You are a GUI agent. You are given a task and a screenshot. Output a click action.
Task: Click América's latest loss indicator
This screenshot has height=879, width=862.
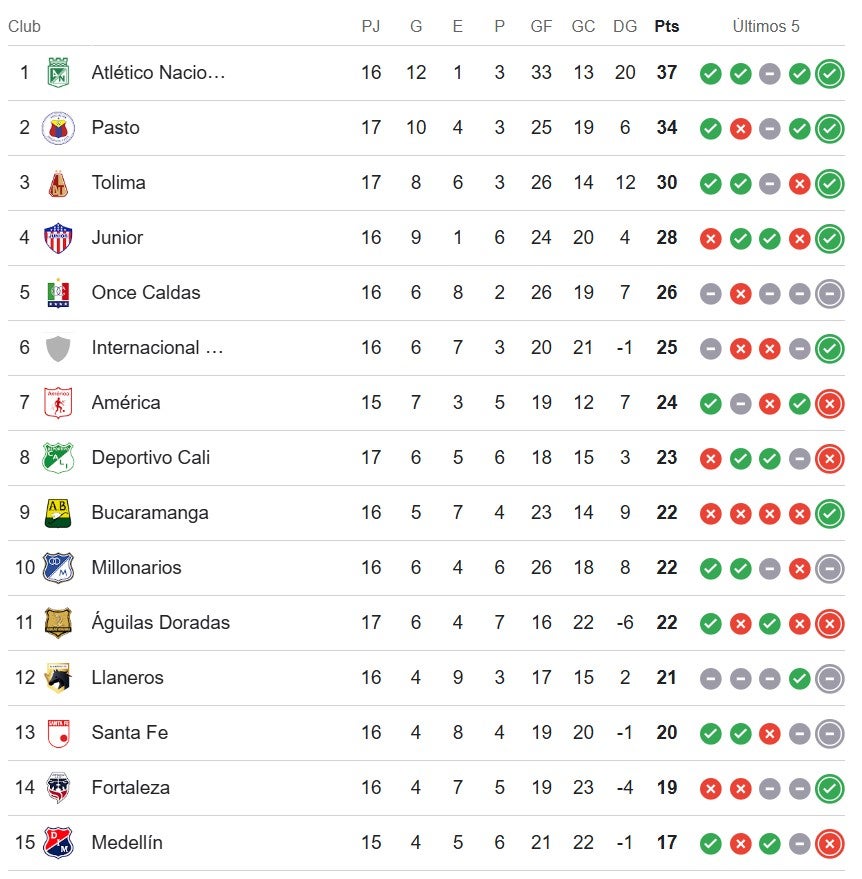(829, 403)
